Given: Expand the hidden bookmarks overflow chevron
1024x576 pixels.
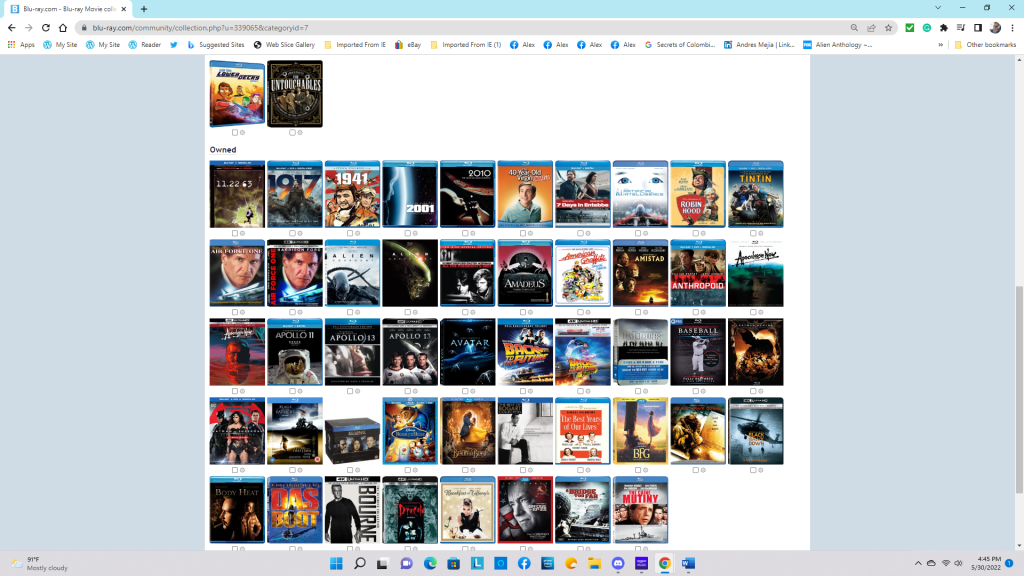Looking at the screenshot, I should click(x=941, y=45).
